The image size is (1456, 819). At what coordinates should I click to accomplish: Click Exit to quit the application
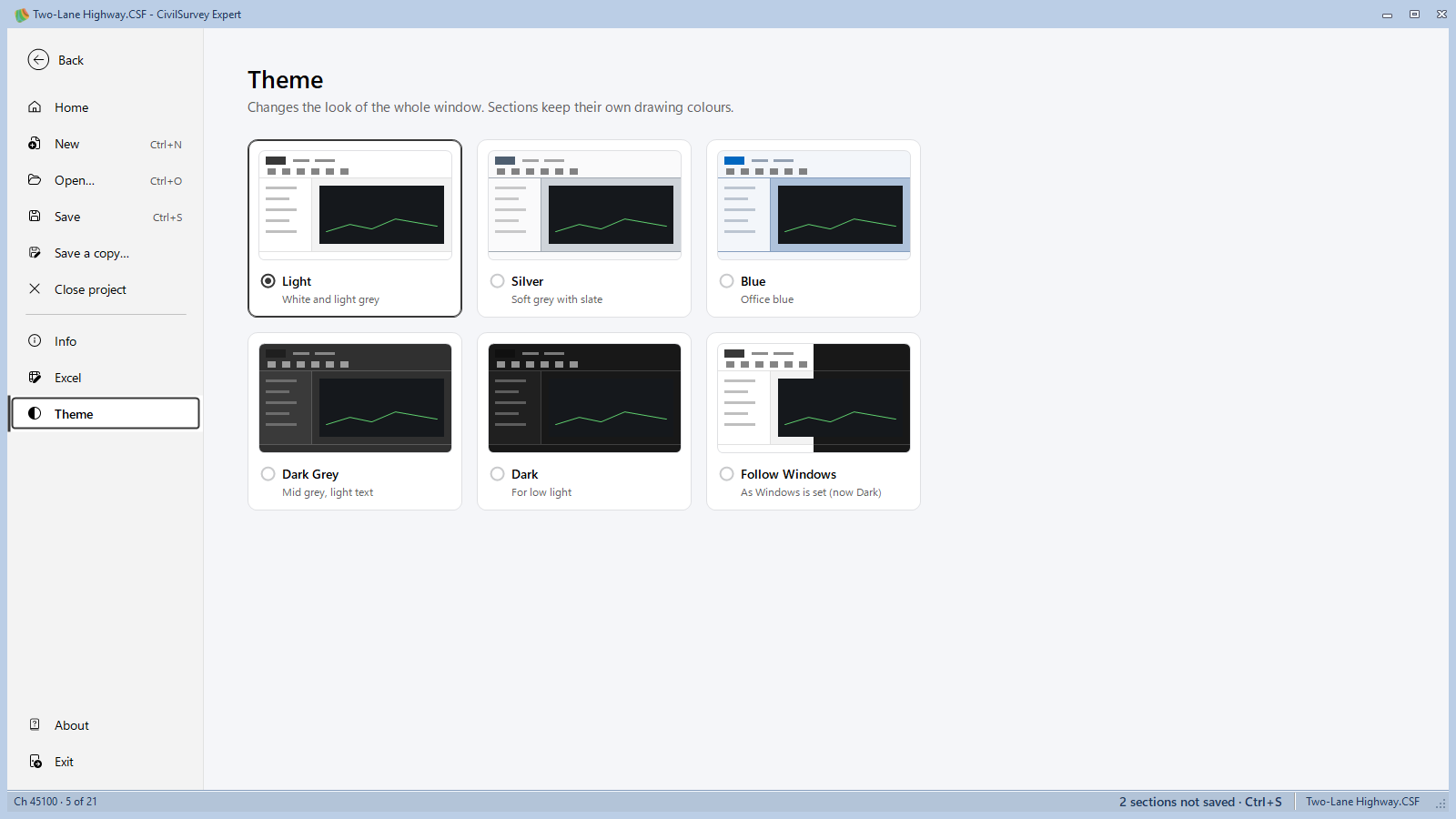tap(106, 762)
